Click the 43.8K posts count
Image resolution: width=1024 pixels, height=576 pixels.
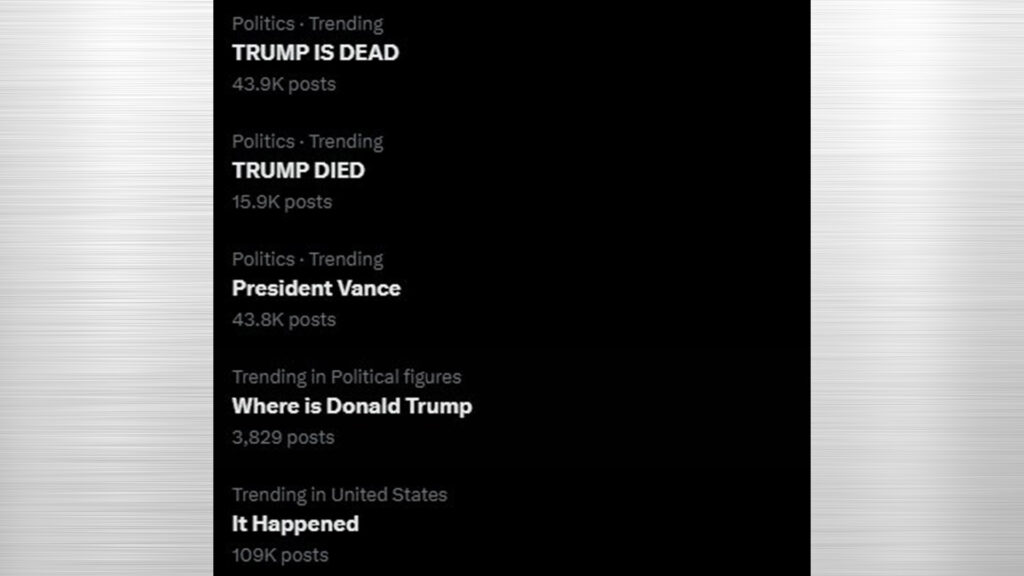click(284, 319)
